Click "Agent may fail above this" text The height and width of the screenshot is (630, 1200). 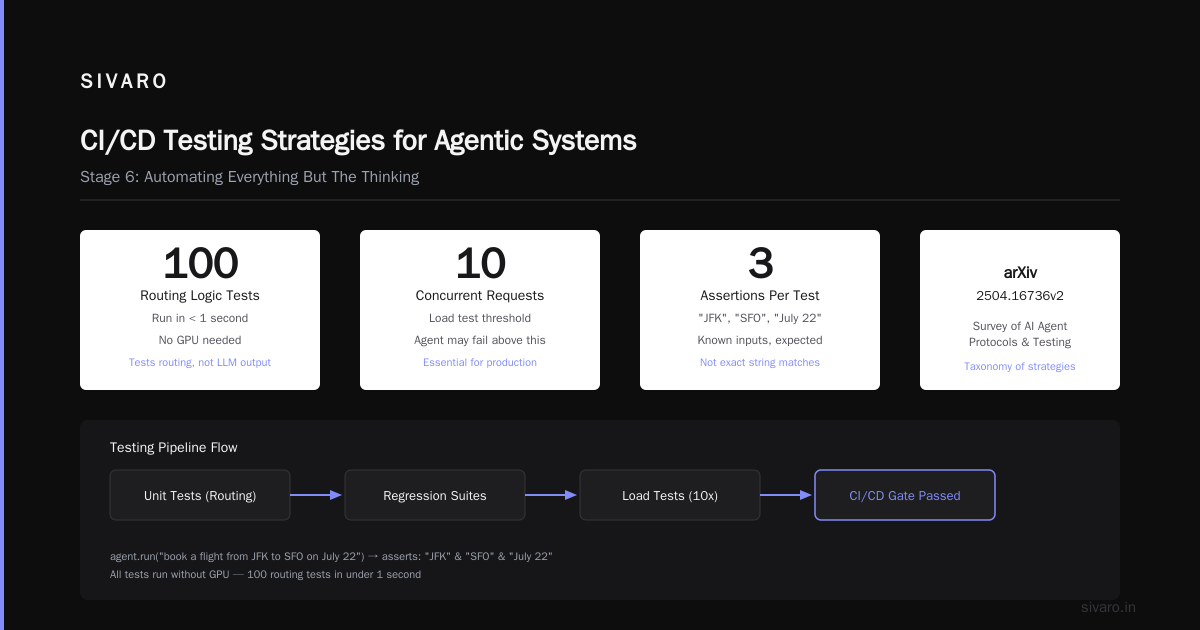[x=480, y=340]
